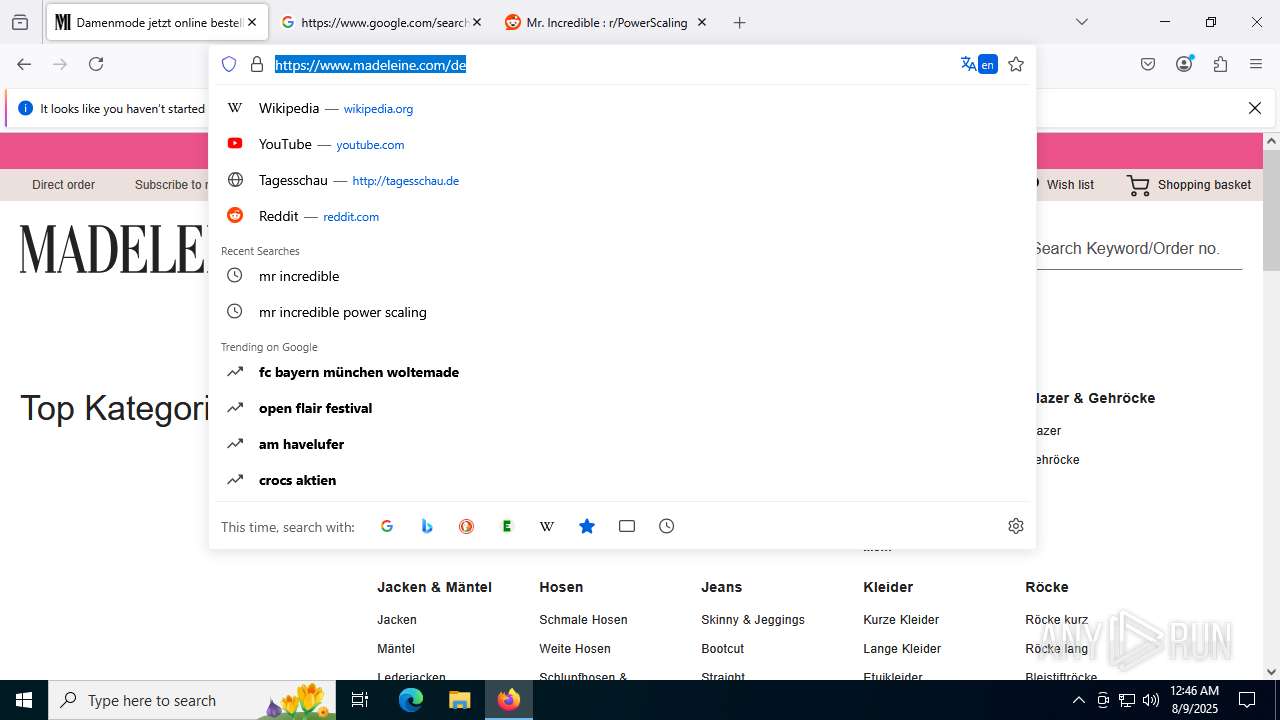Screen dimensions: 1280x720
Task: Click the Firefox View icon
Action: pyautogui.click(x=20, y=22)
